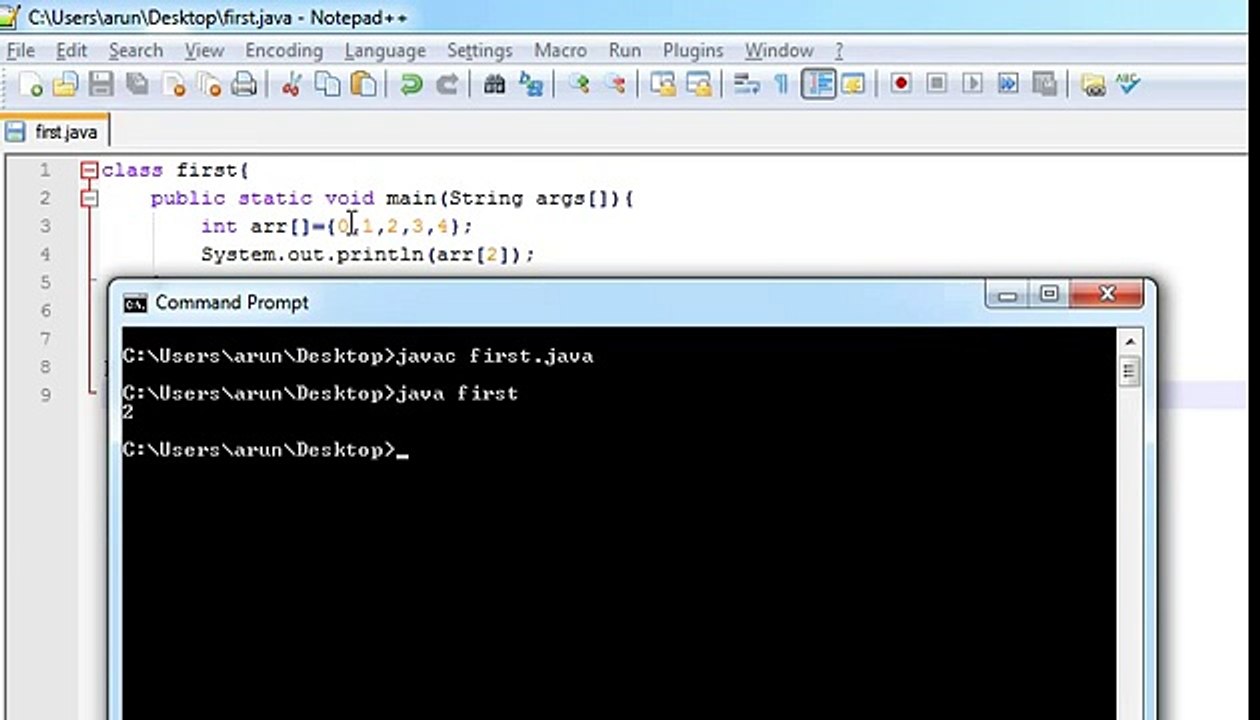The image size is (1260, 720).
Task: Toggle the highlighted indent guide icon
Action: click(818, 85)
